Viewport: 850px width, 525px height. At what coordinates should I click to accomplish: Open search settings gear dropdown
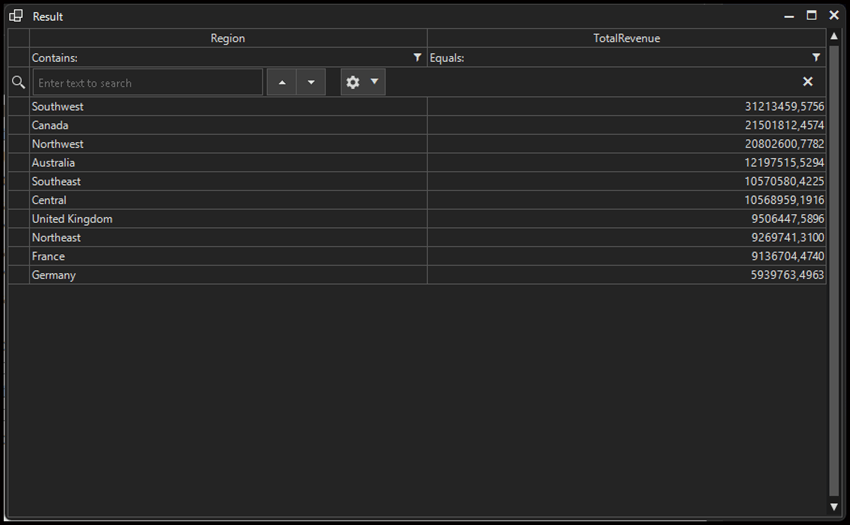tap(362, 82)
